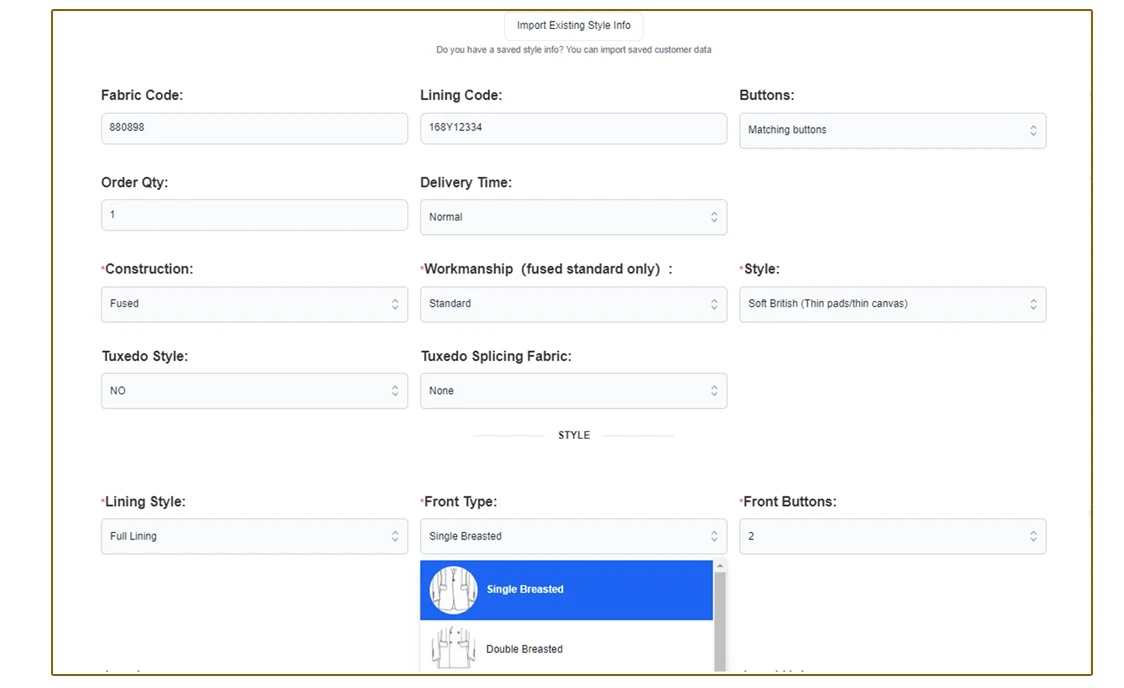The height and width of the screenshot is (688, 1124).
Task: Choose Double Breasted from the list
Action: click(524, 649)
